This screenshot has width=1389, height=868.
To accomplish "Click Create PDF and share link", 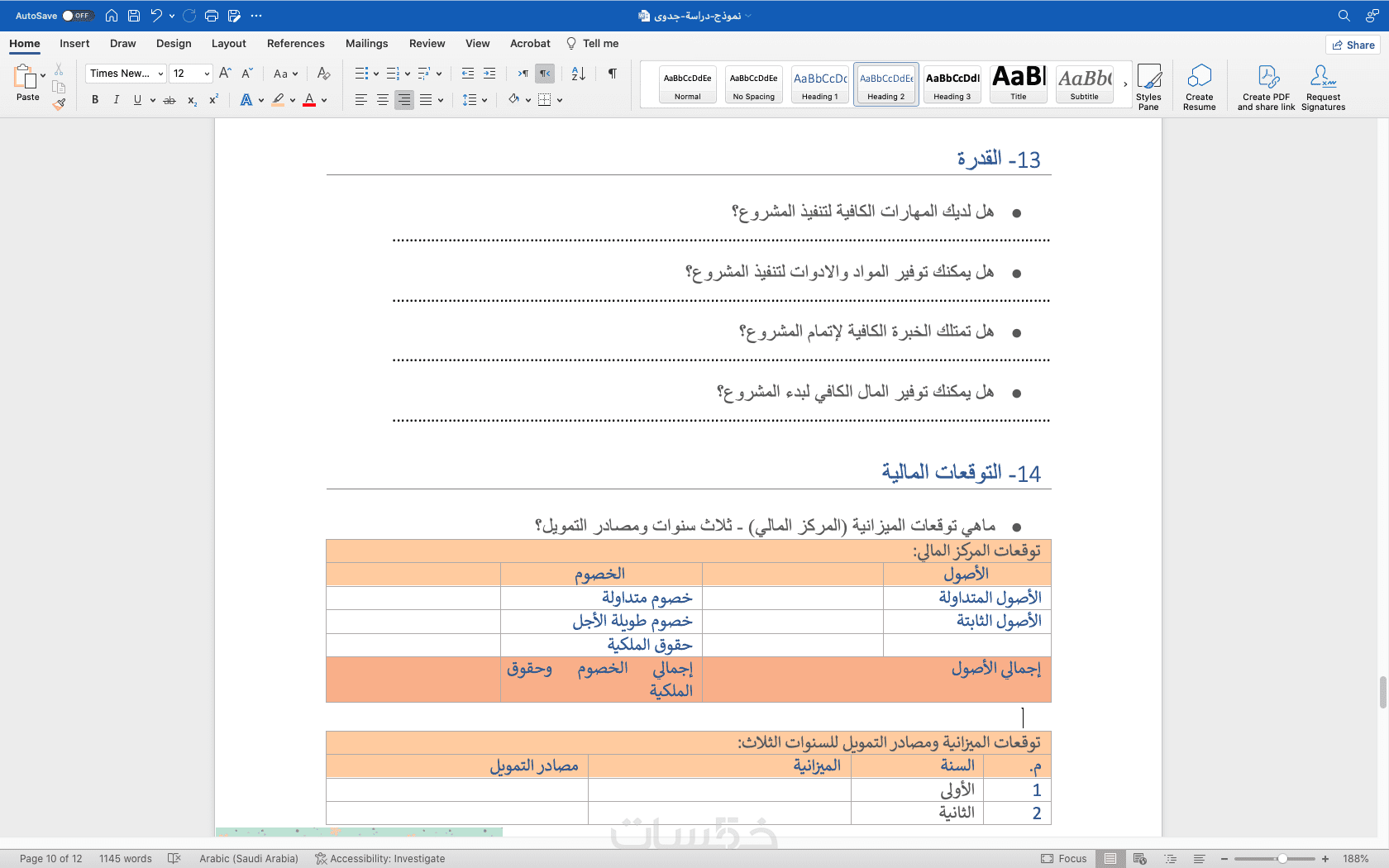I will point(1266,87).
